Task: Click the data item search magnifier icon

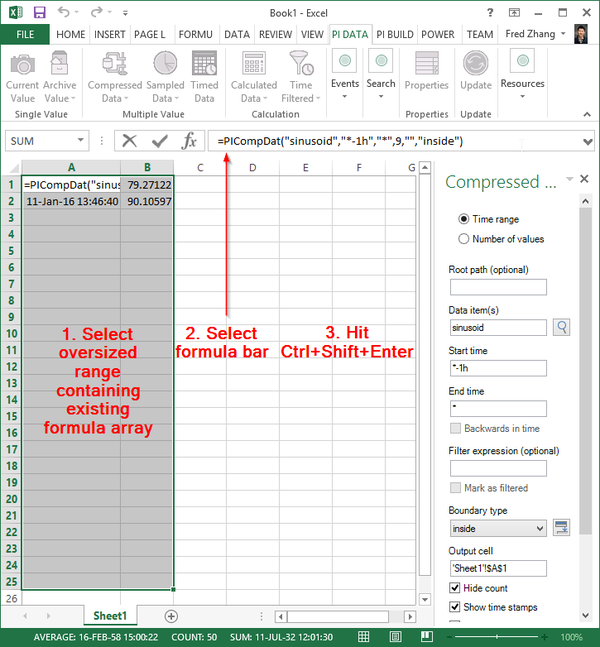Action: tap(562, 328)
